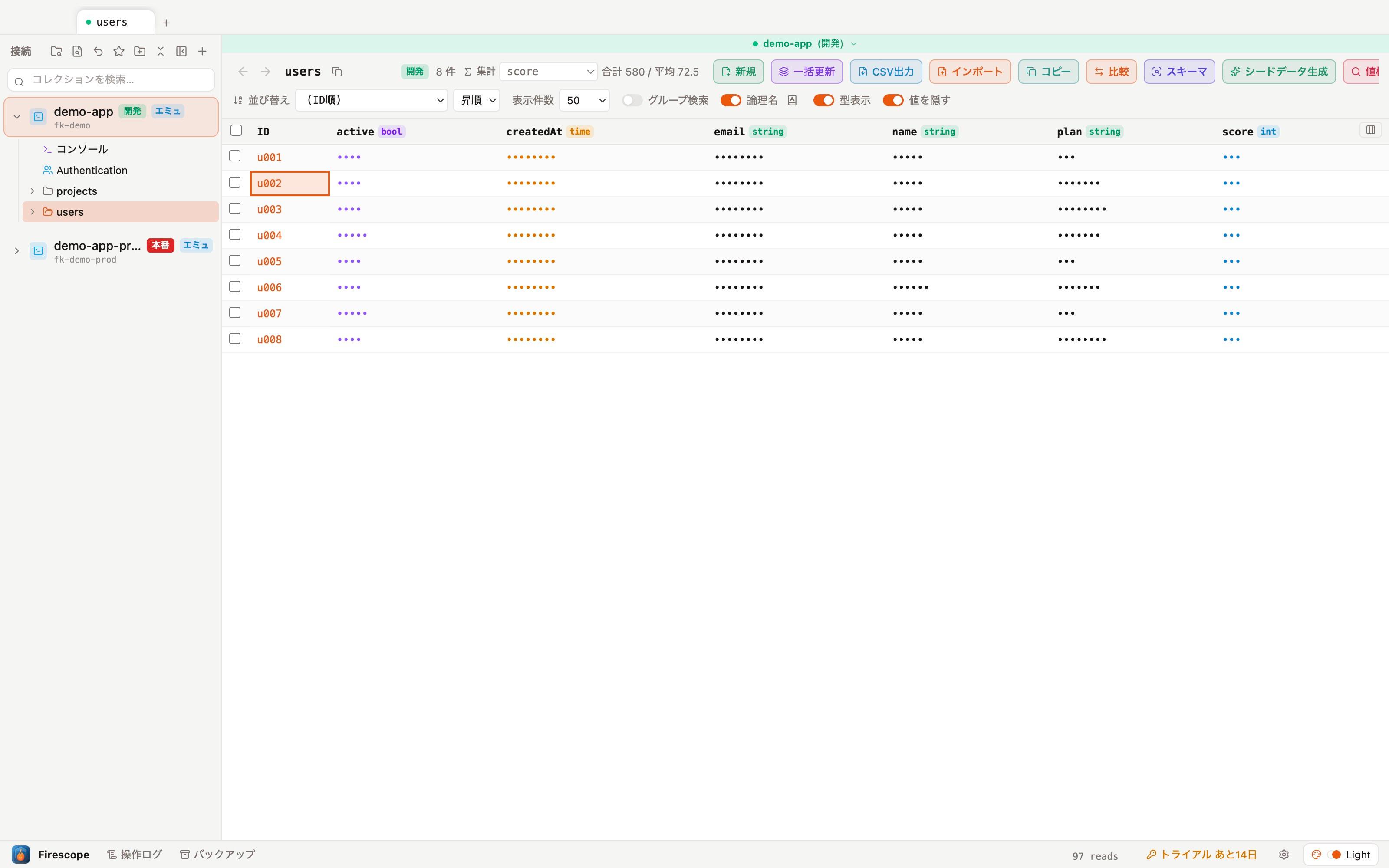This screenshot has width=1389, height=868.
Task: Disable the 値を隠す toggle
Action: [893, 100]
